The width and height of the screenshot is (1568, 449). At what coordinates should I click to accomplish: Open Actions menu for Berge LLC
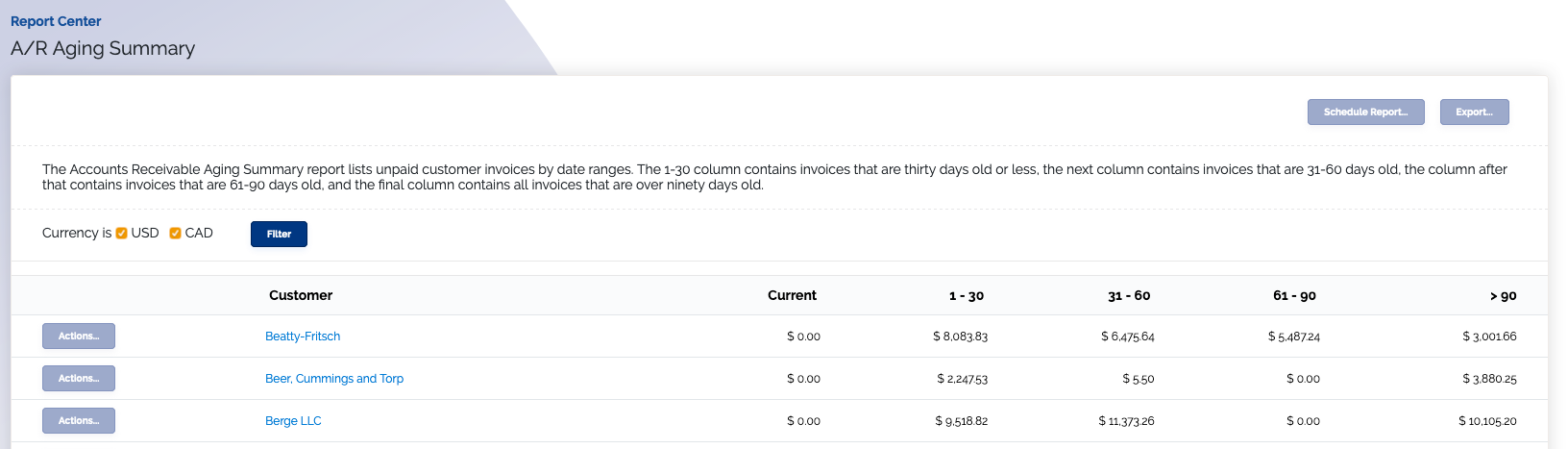pyautogui.click(x=79, y=420)
